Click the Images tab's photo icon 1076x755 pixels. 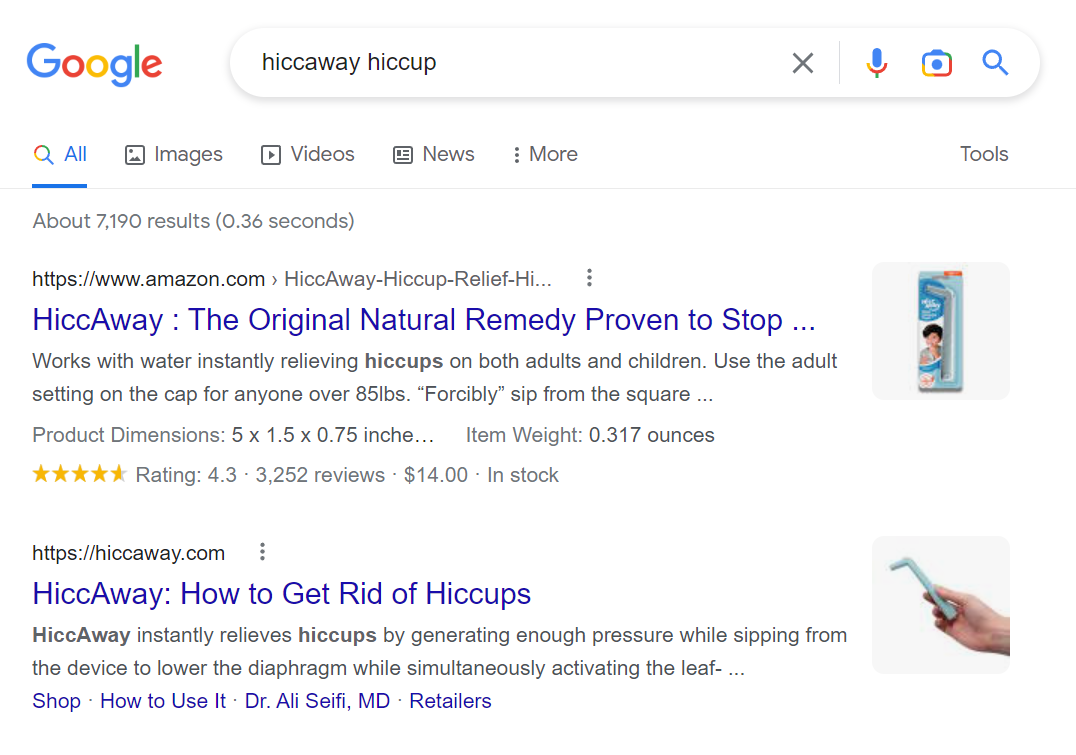133,154
